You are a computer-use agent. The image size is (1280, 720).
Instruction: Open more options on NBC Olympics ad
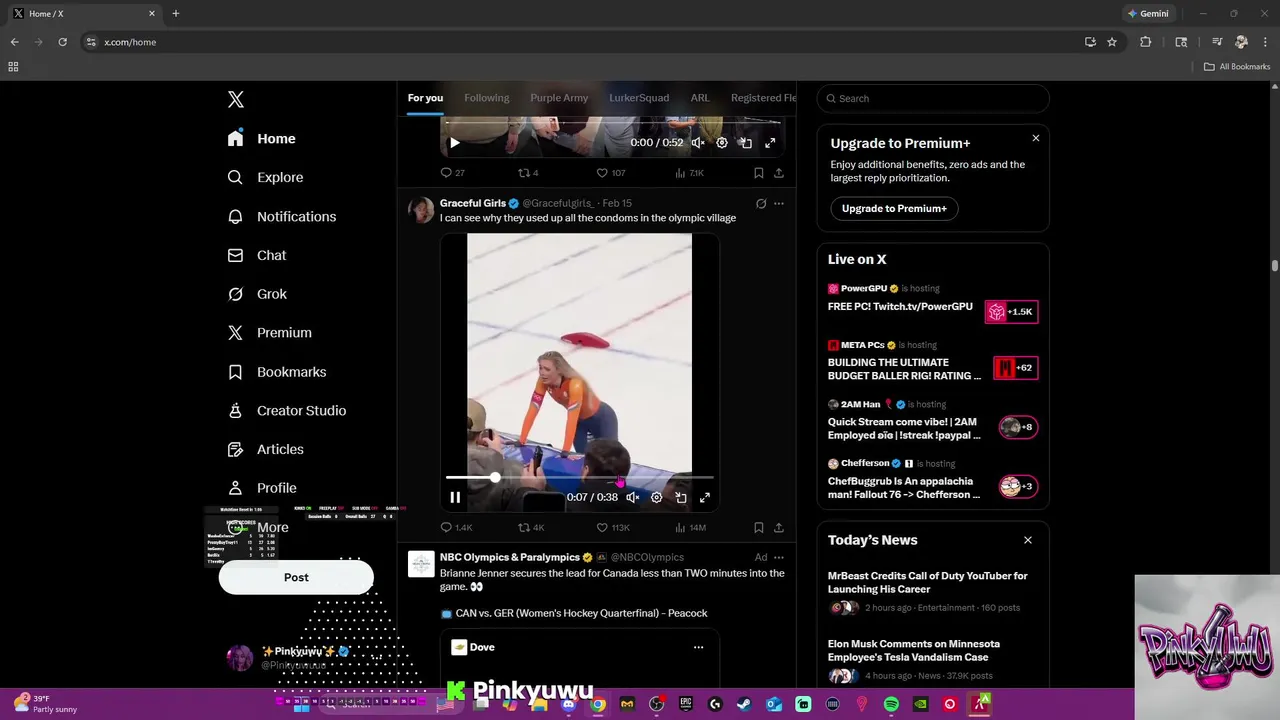coord(779,557)
